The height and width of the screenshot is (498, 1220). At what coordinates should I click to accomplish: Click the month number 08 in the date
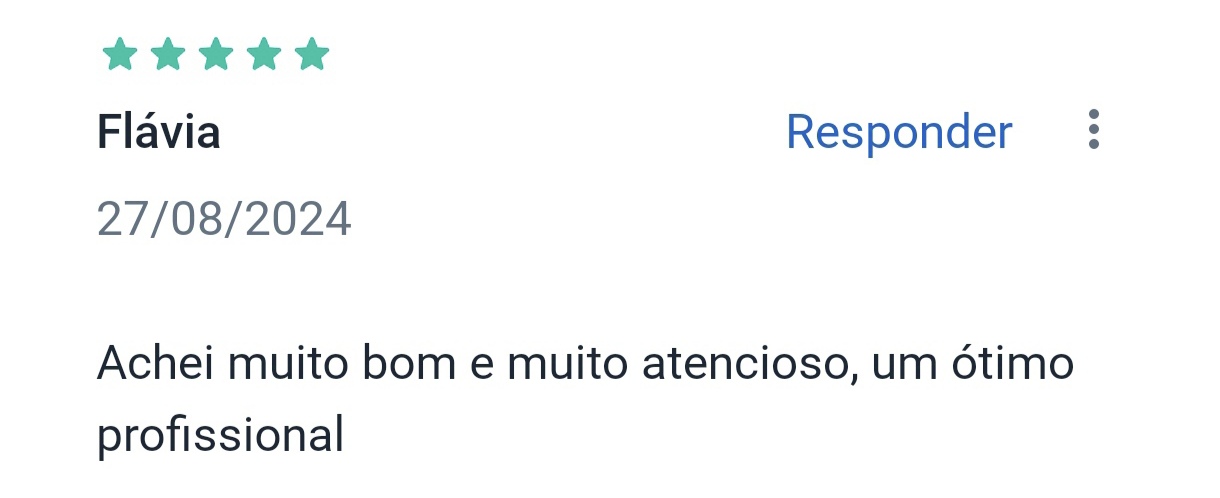[198, 219]
